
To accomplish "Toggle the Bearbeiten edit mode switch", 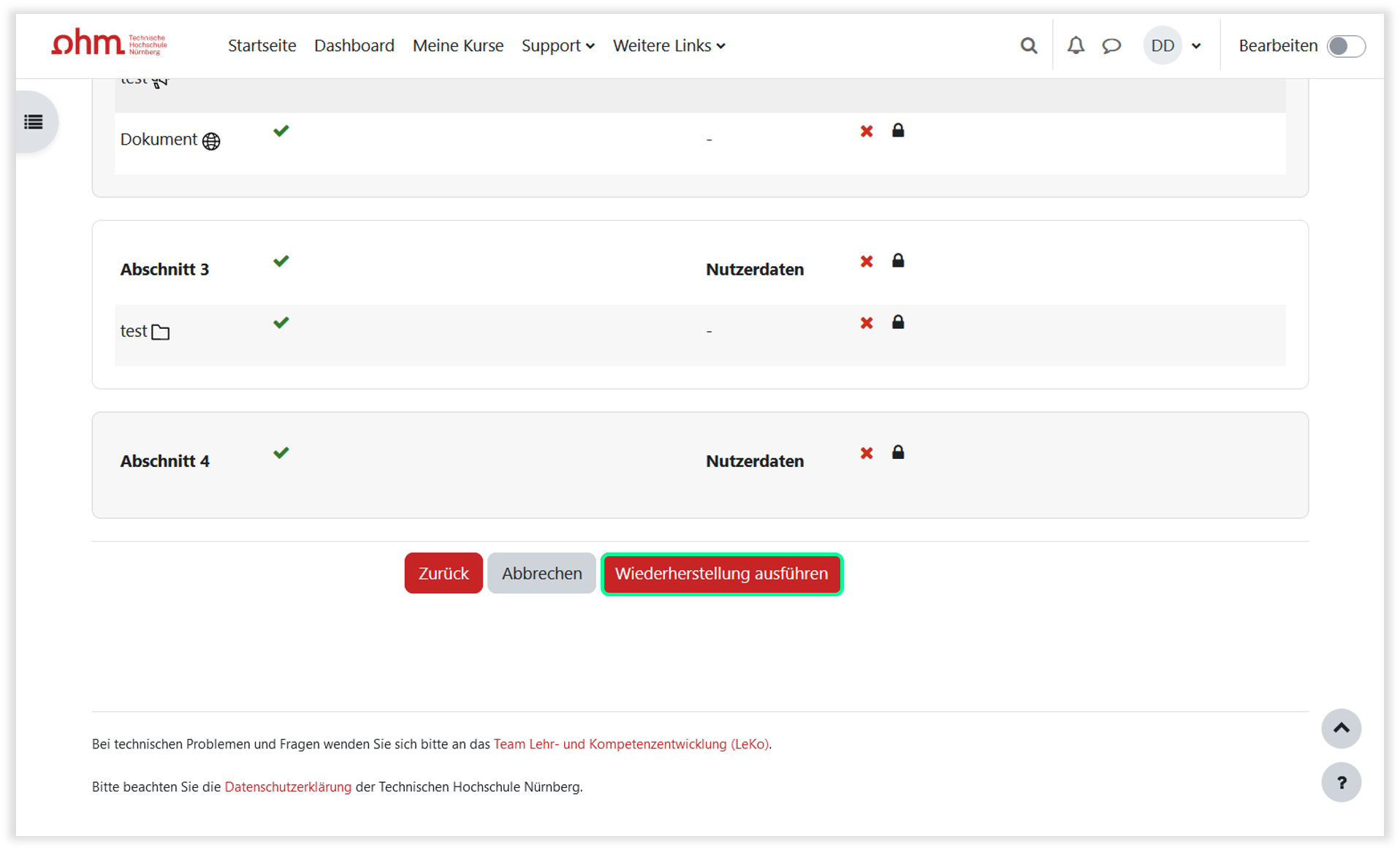I will click(x=1345, y=46).
